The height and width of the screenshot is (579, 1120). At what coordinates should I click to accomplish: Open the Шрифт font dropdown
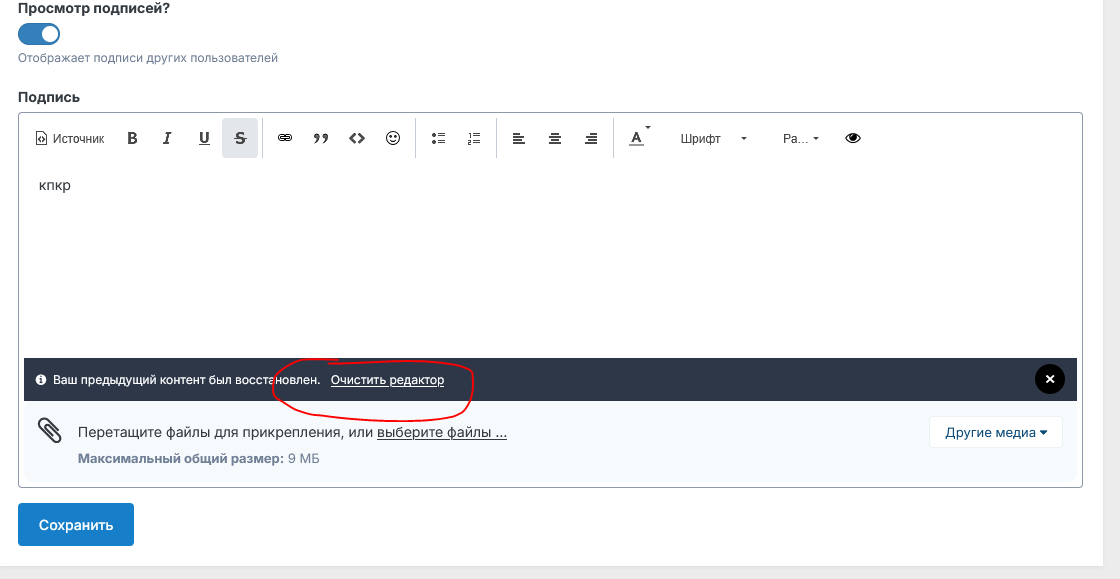tap(713, 139)
